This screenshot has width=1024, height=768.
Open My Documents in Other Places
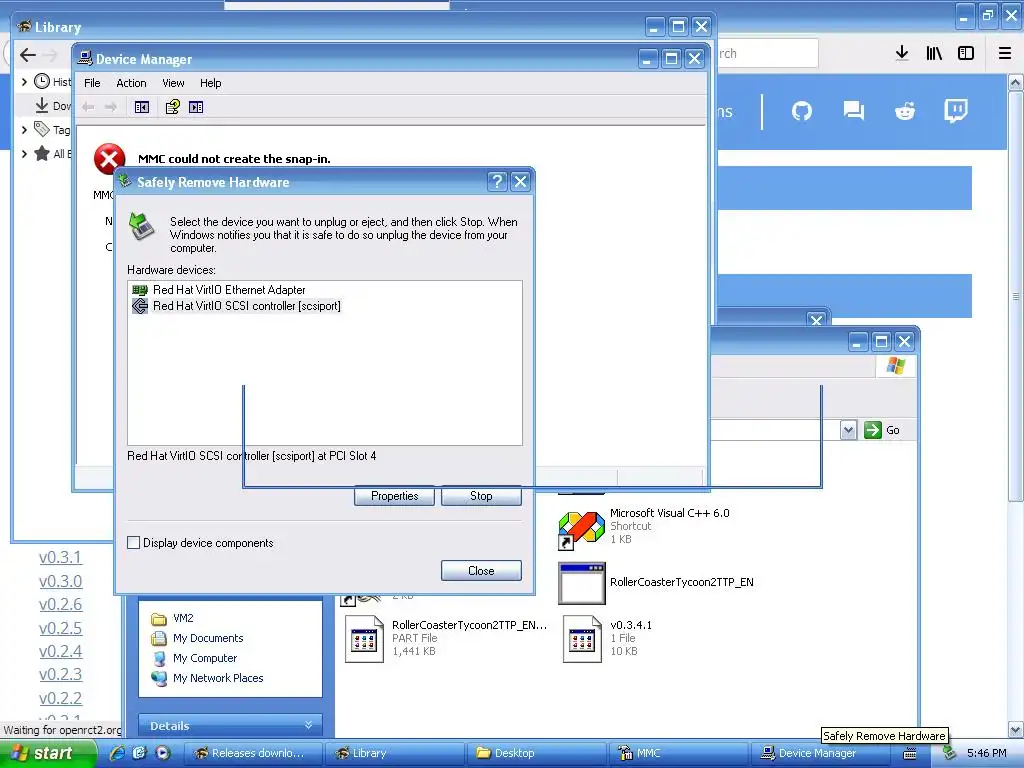(x=197, y=638)
